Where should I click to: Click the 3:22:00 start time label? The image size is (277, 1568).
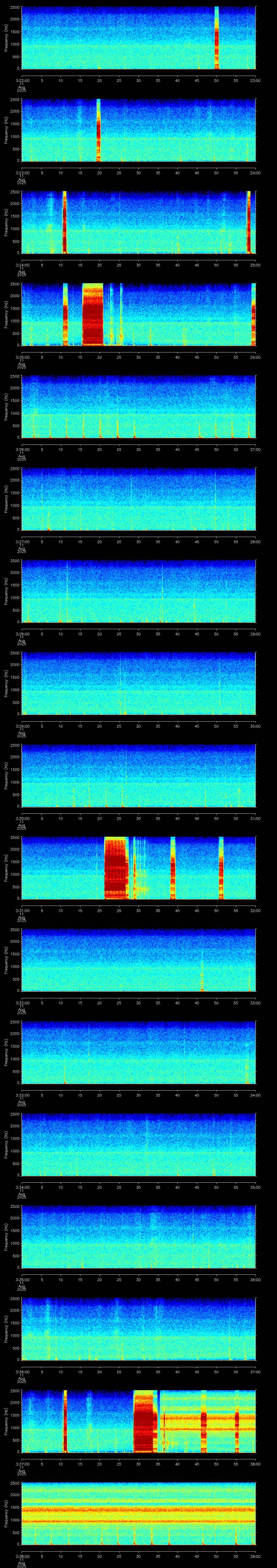22,80
